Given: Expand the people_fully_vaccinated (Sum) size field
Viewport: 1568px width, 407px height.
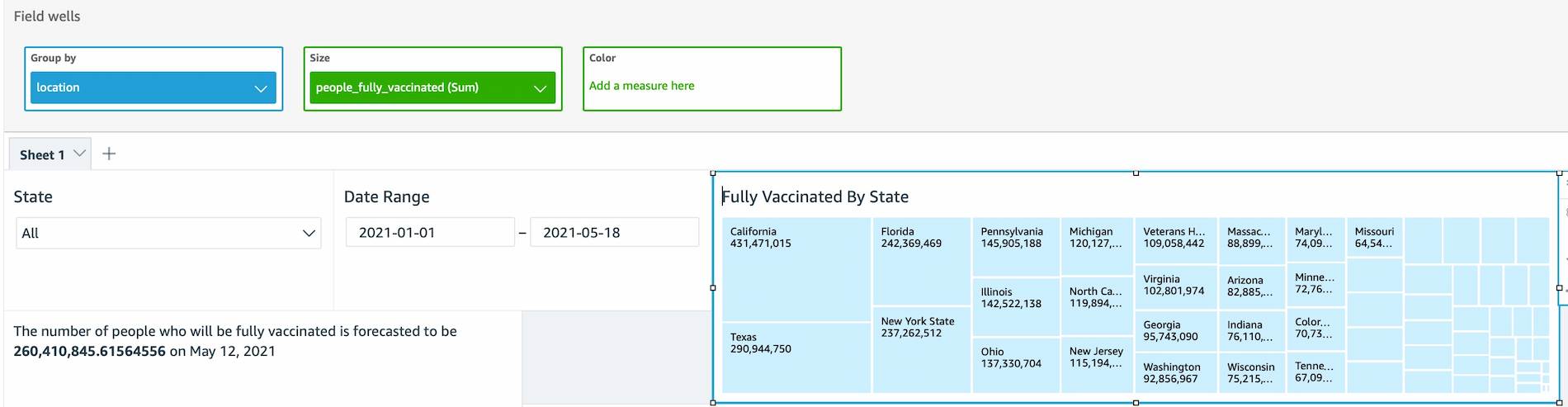Looking at the screenshot, I should [x=540, y=88].
